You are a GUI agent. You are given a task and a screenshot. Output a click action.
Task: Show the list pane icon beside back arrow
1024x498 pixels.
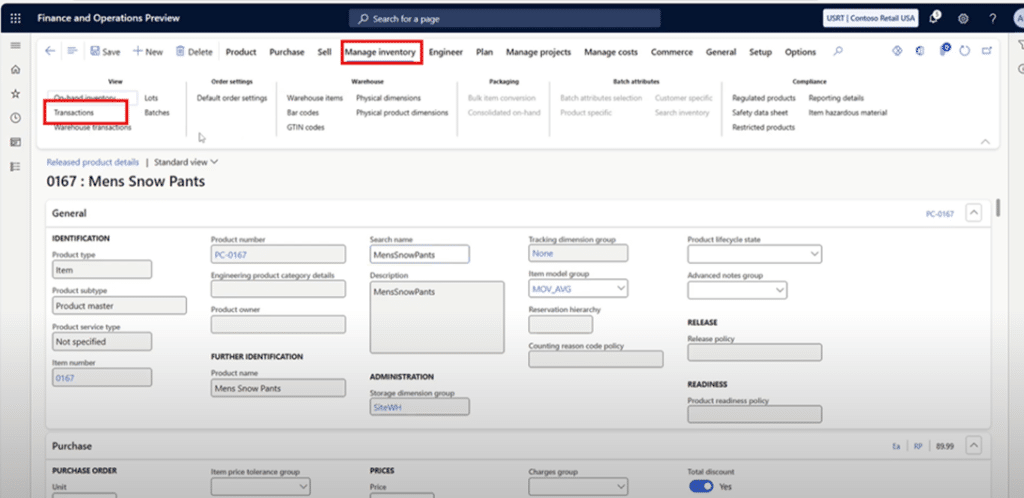[72, 52]
